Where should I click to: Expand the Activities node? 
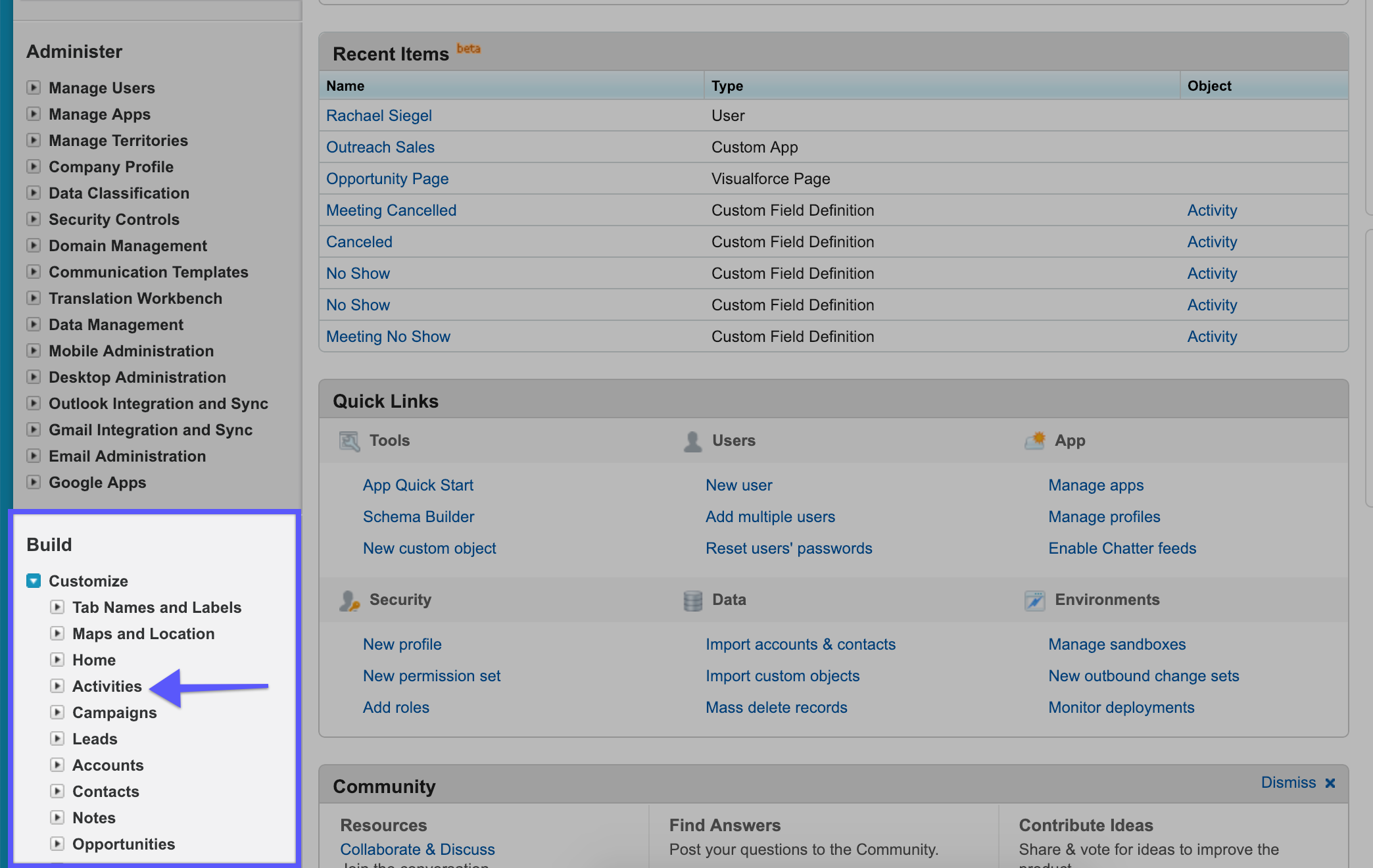[x=58, y=686]
